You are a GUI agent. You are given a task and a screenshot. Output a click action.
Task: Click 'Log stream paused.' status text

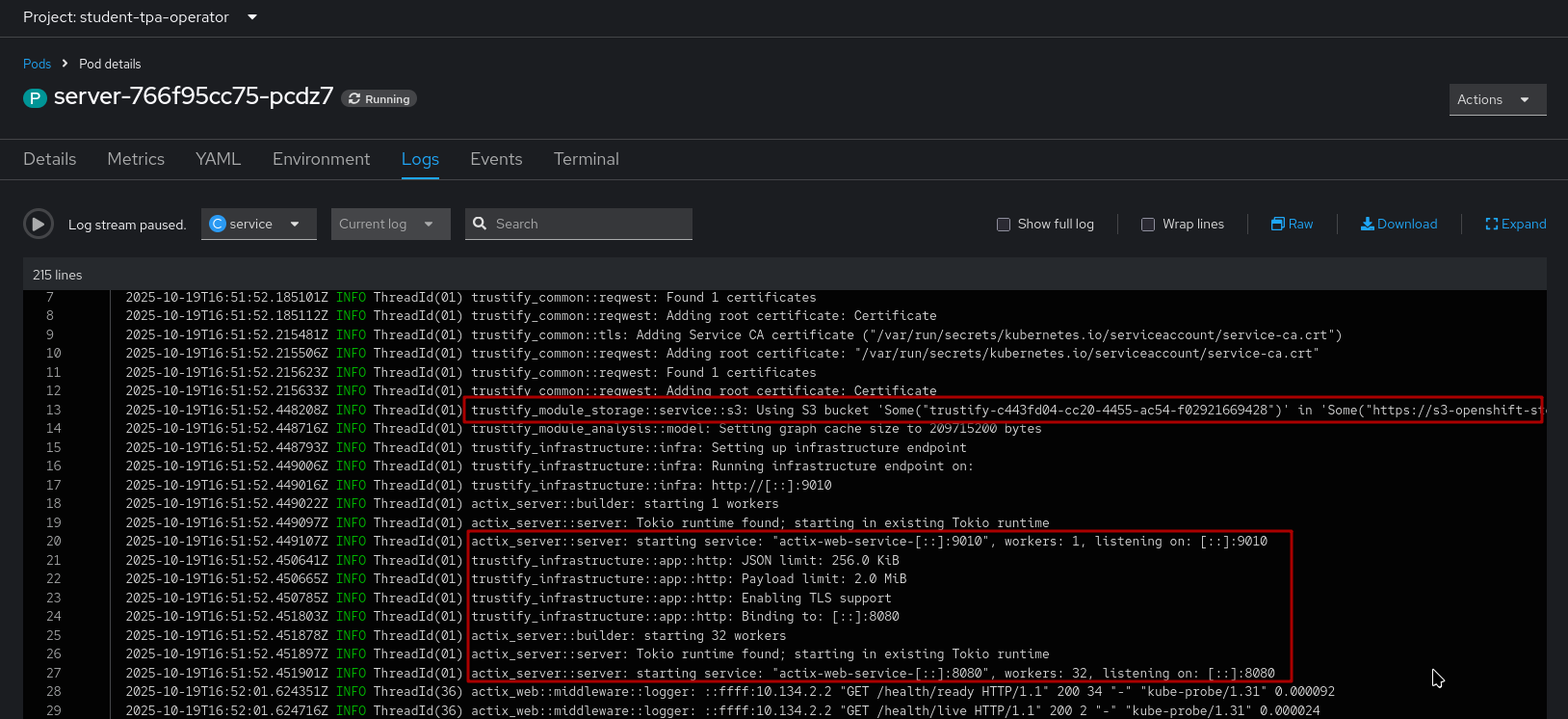[x=127, y=225]
